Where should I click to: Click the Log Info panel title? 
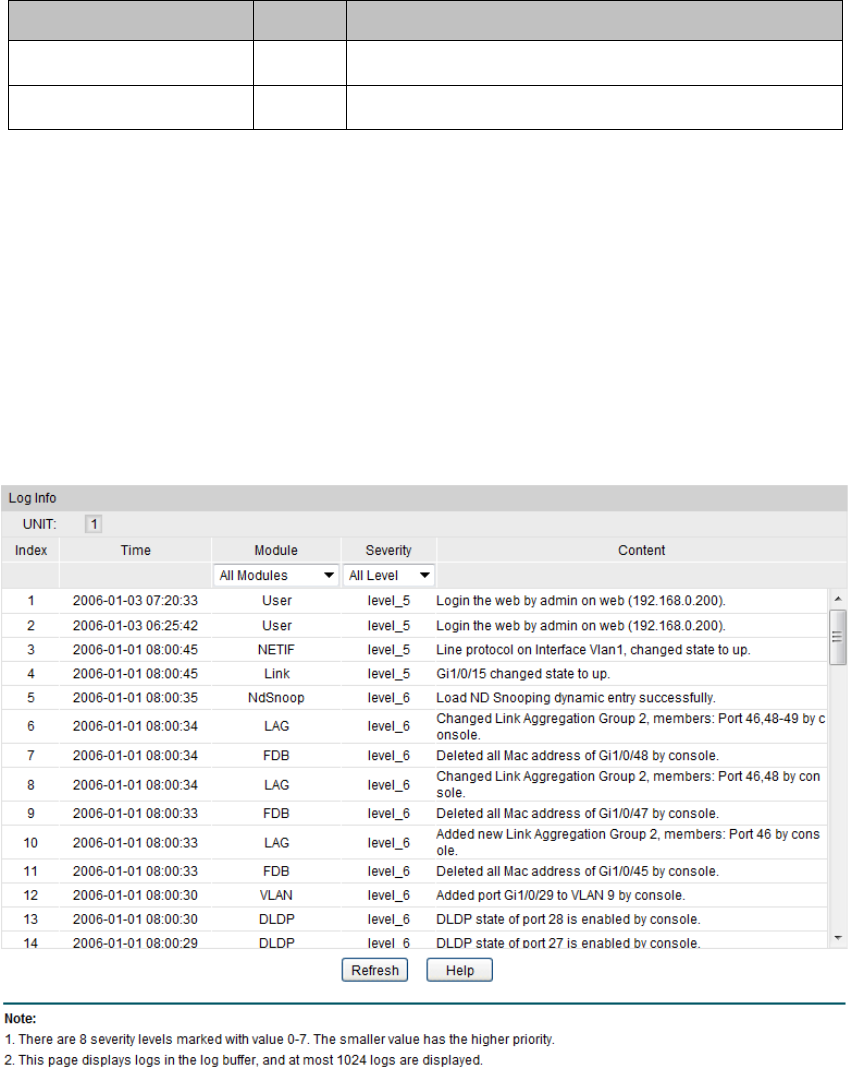pyautogui.click(x=32, y=498)
